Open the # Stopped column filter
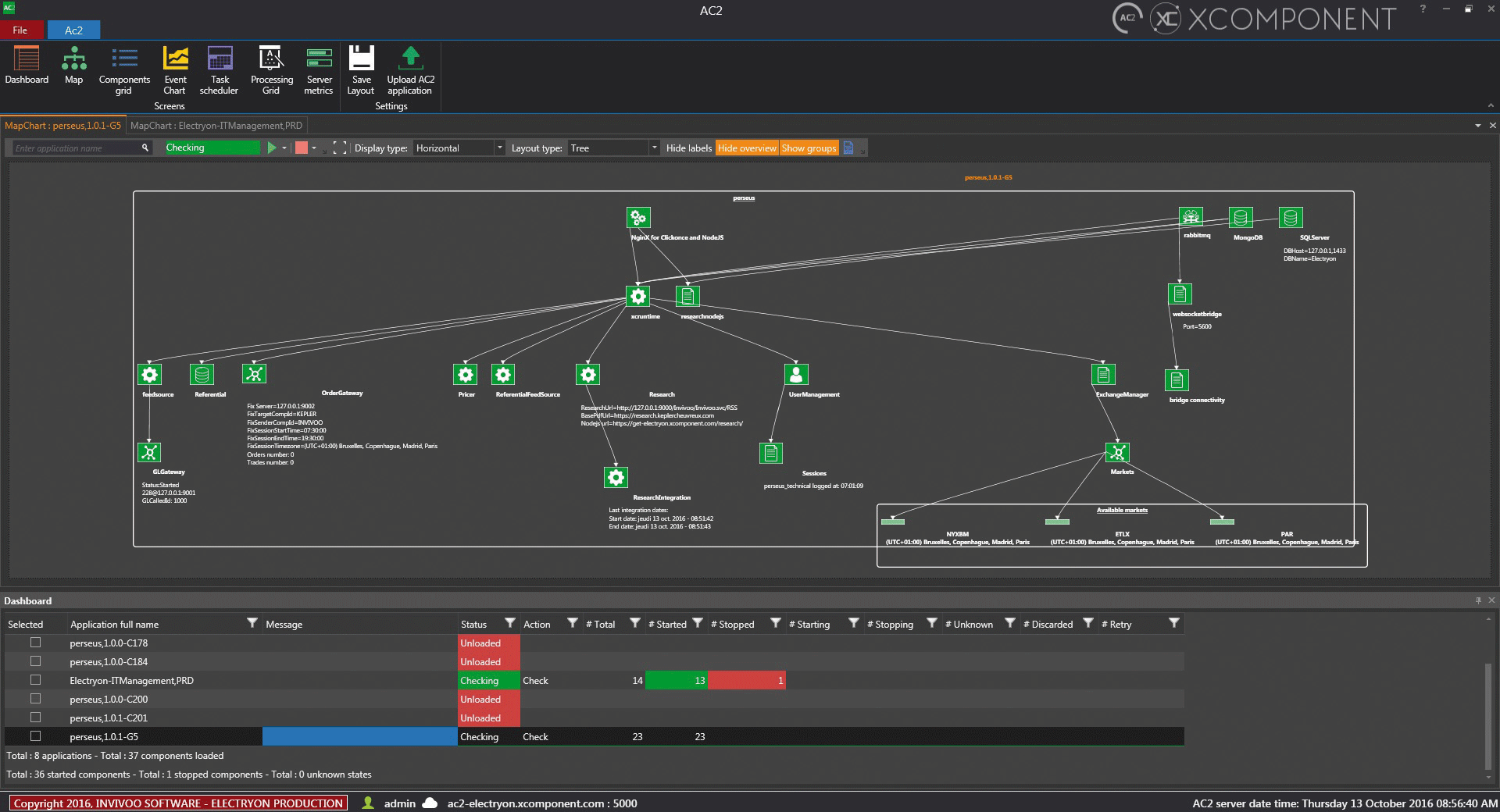The height and width of the screenshot is (812, 1500). point(775,623)
